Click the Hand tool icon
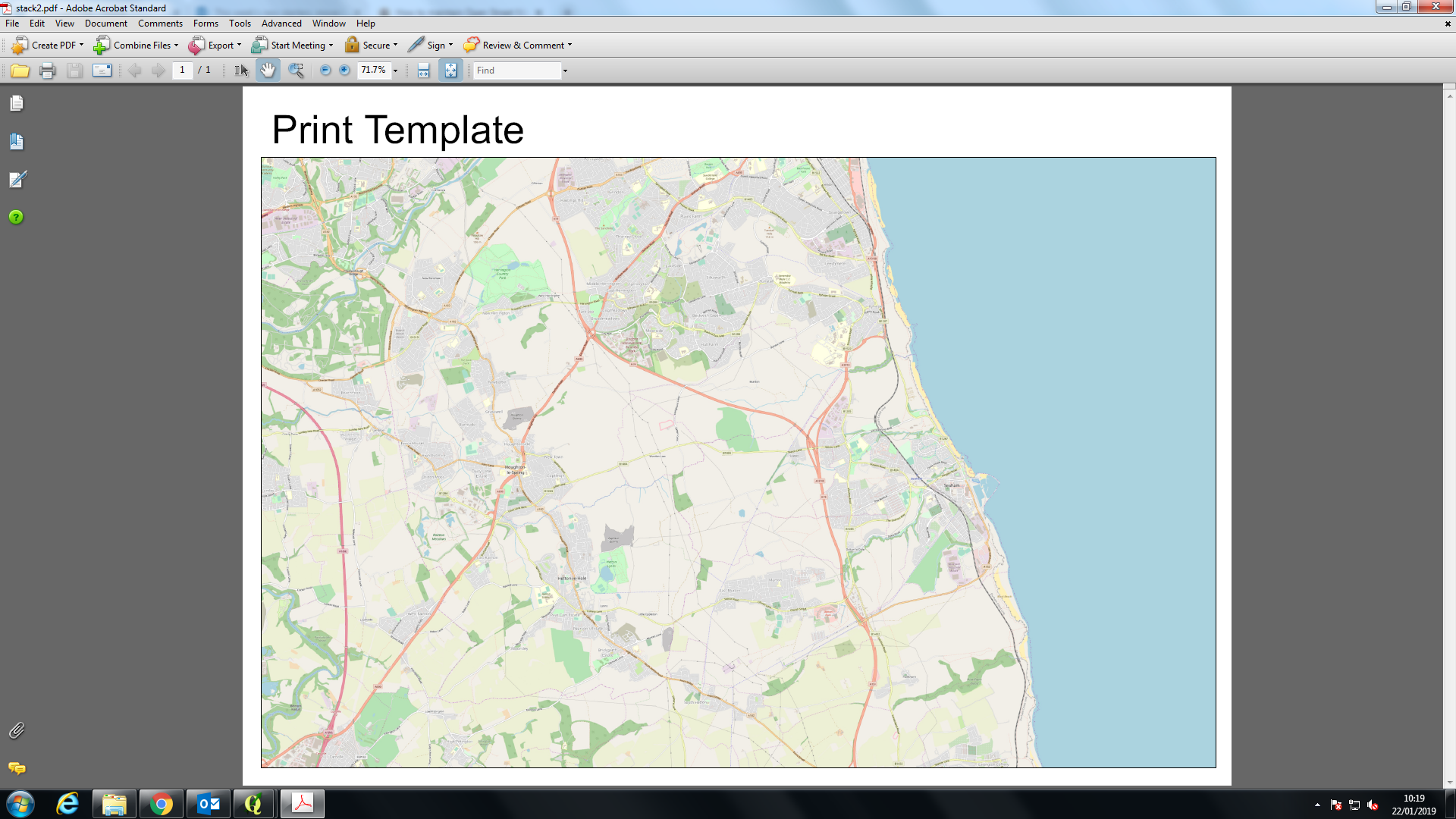 click(x=267, y=70)
